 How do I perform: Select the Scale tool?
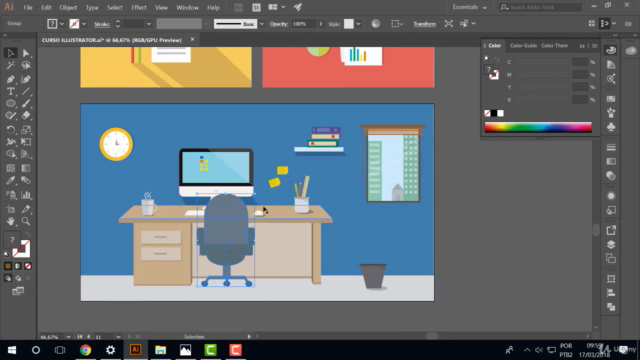point(26,130)
